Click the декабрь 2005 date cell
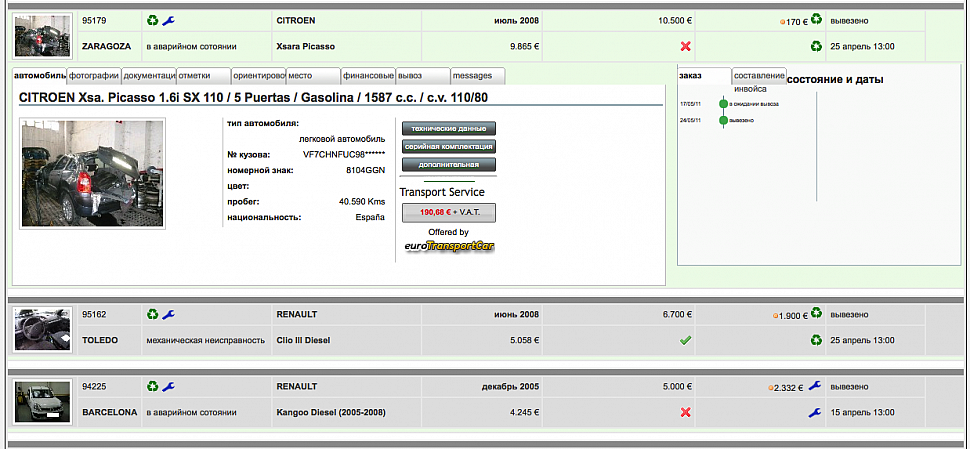Viewport: 970px width, 449px height. tap(482, 387)
